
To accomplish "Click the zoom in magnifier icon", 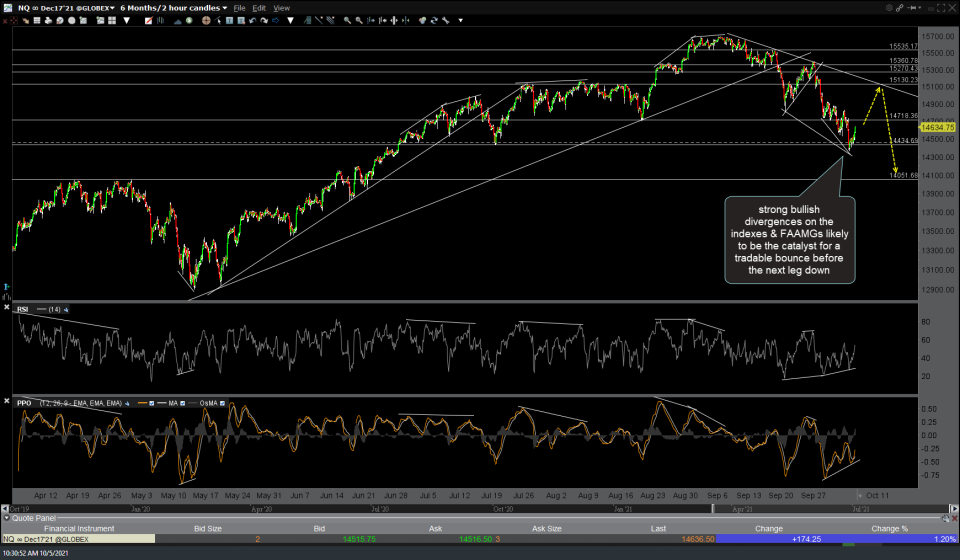I will (347, 20).
